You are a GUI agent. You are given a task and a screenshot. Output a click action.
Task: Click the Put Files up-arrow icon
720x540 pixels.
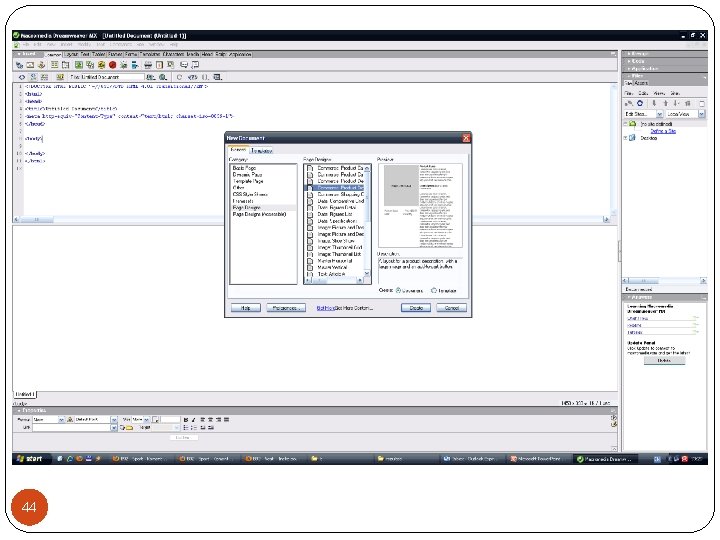coord(665,103)
